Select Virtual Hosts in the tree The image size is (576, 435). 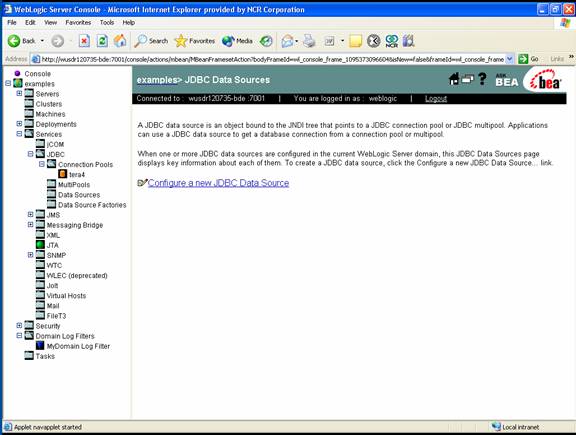click(66, 296)
